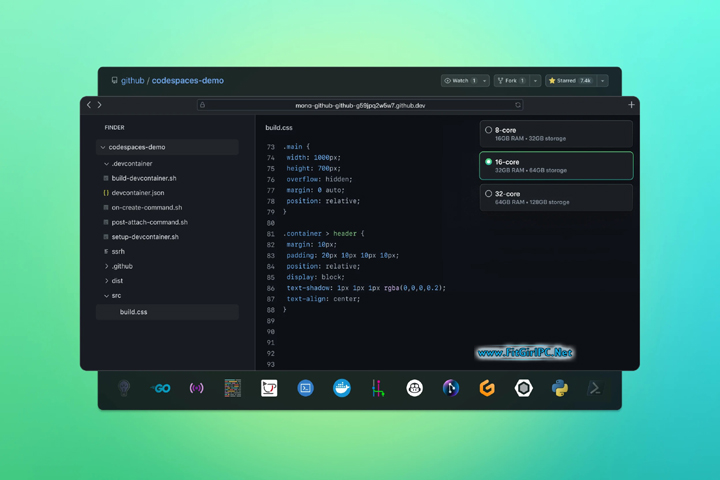The height and width of the screenshot is (480, 720).
Task: Open the Docker whale icon
Action: tap(342, 388)
